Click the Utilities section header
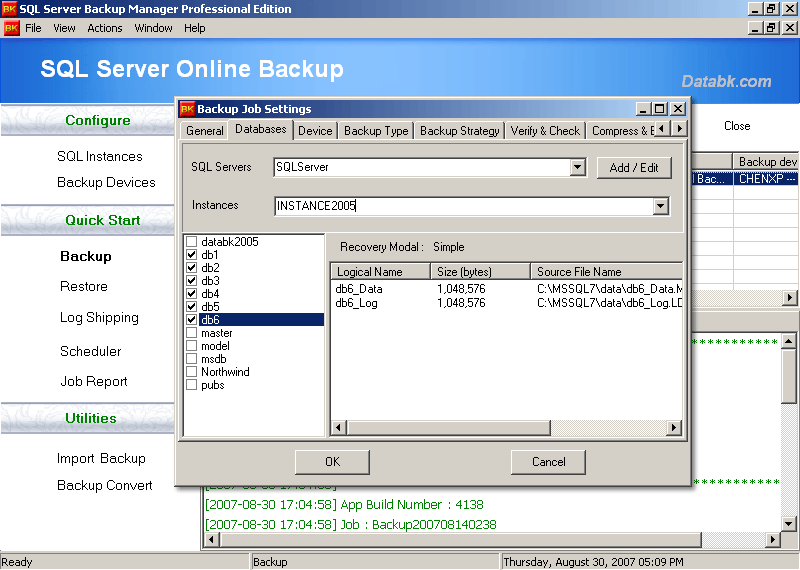The width and height of the screenshot is (800, 570). click(91, 418)
